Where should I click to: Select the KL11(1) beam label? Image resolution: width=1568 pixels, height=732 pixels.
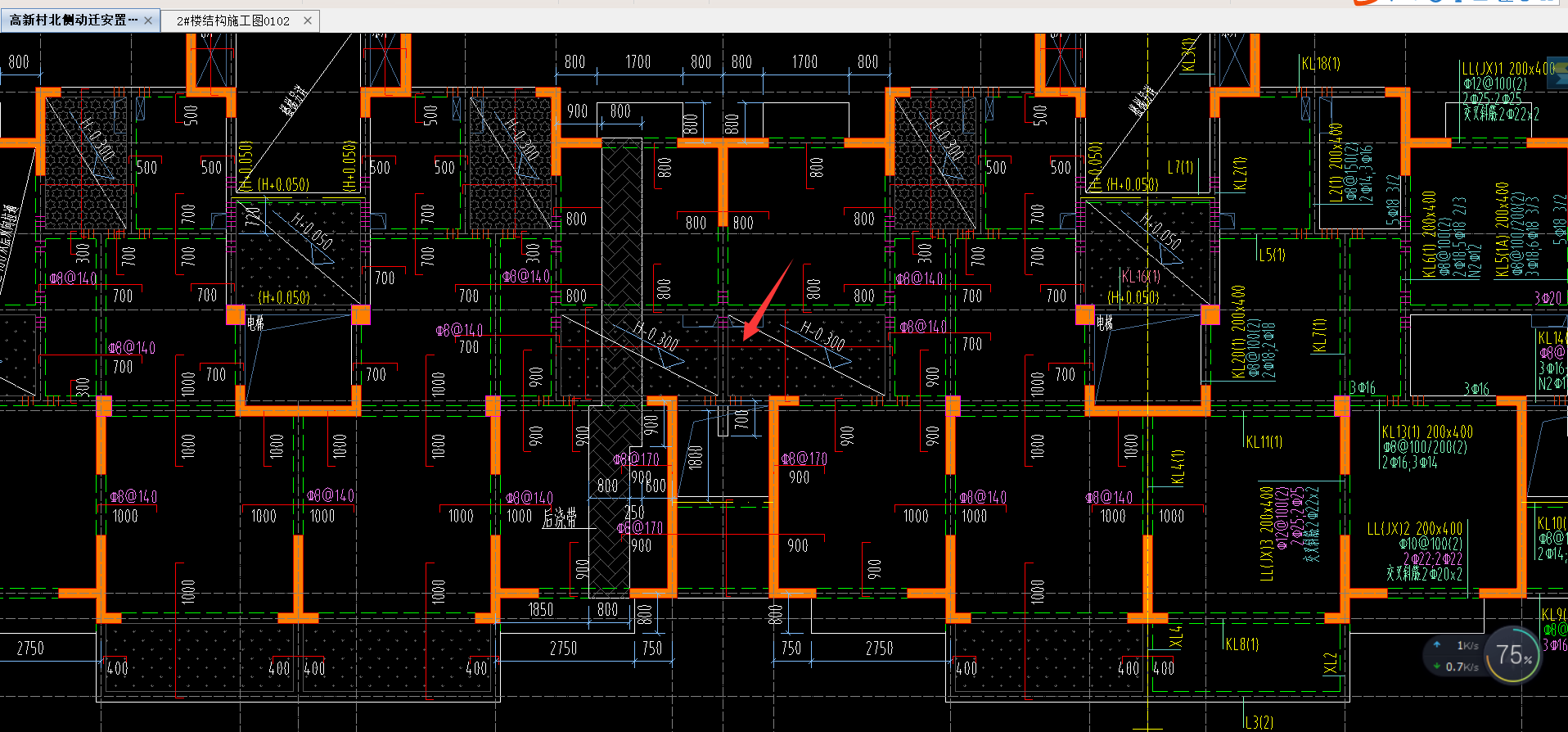pos(1264,442)
